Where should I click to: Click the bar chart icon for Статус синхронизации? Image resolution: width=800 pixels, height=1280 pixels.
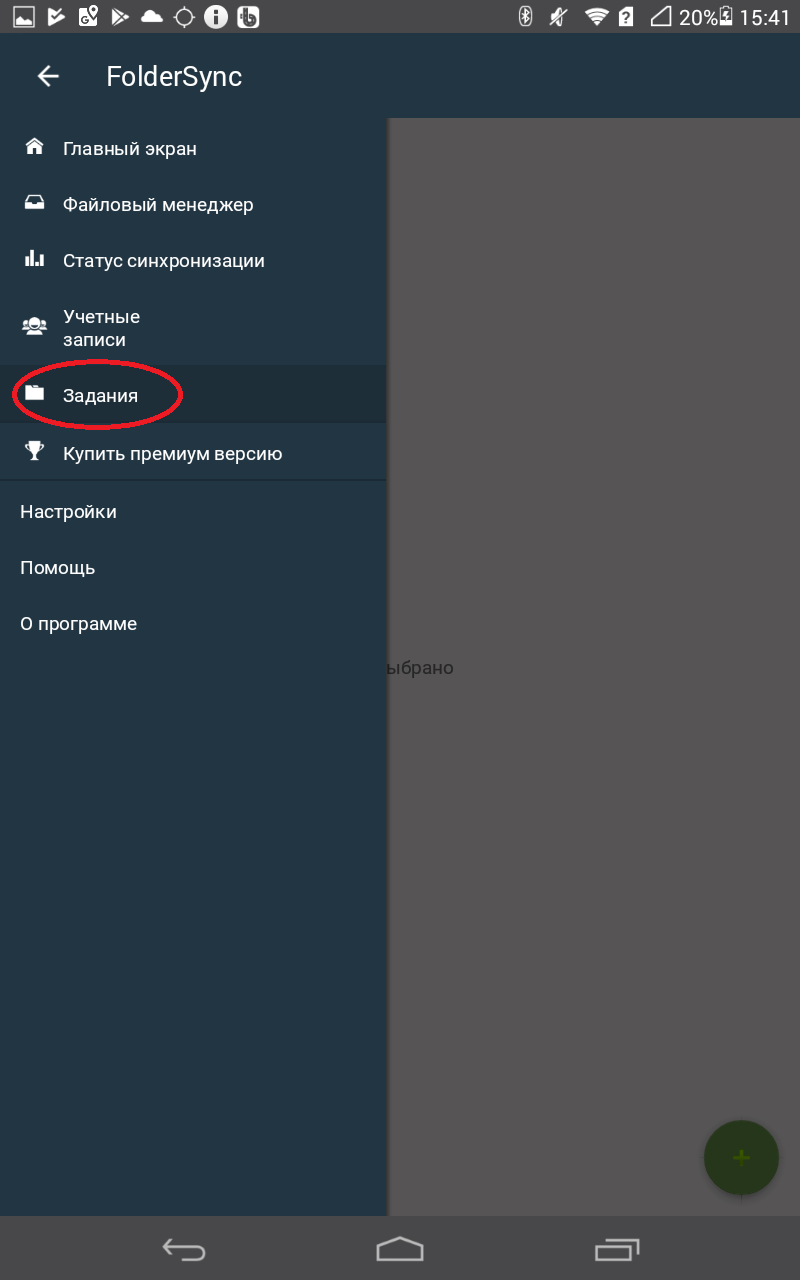tap(34, 259)
